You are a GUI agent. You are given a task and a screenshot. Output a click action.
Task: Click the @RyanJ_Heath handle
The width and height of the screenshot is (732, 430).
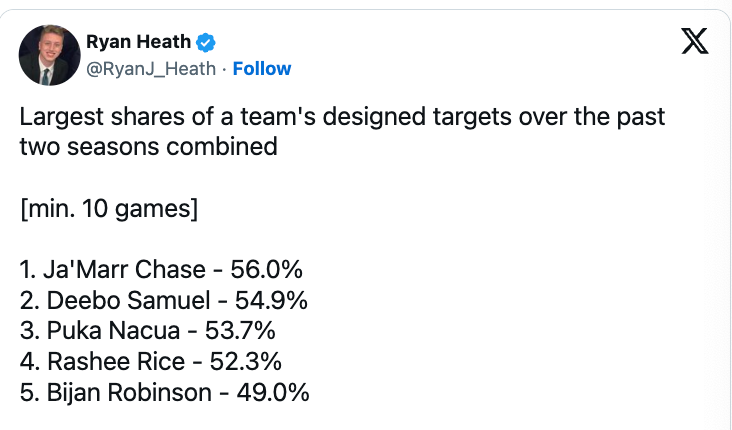(151, 69)
